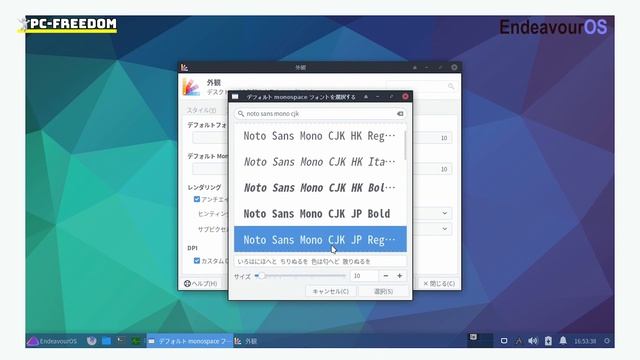Click the network tray icon
The image size is (640, 360).
click(x=518, y=341)
